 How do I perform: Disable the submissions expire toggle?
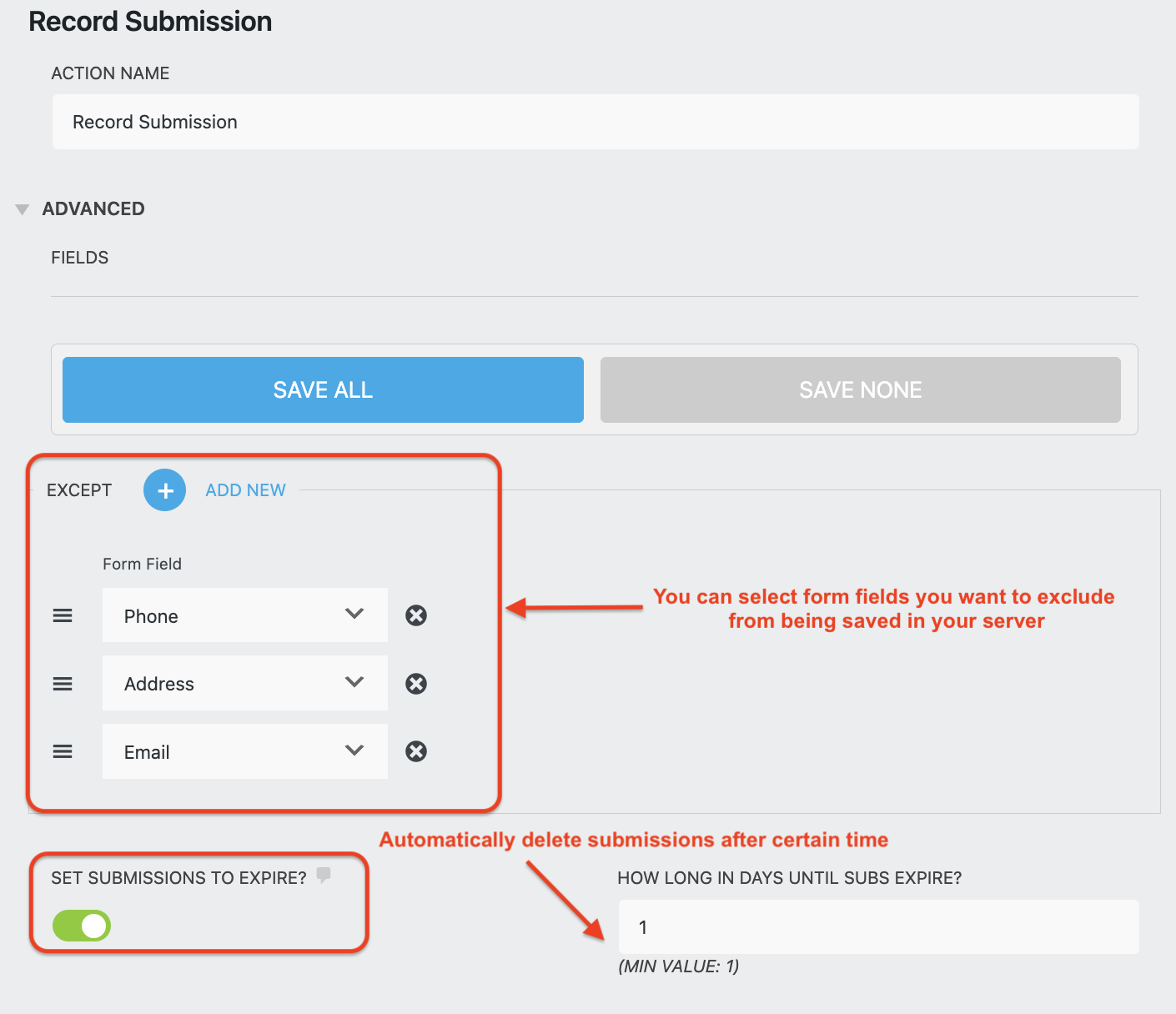click(82, 926)
